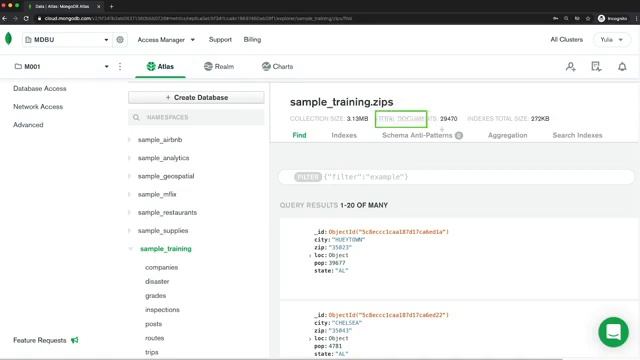Collapse the sample_training database
This screenshot has height=360, width=640.
[131, 249]
